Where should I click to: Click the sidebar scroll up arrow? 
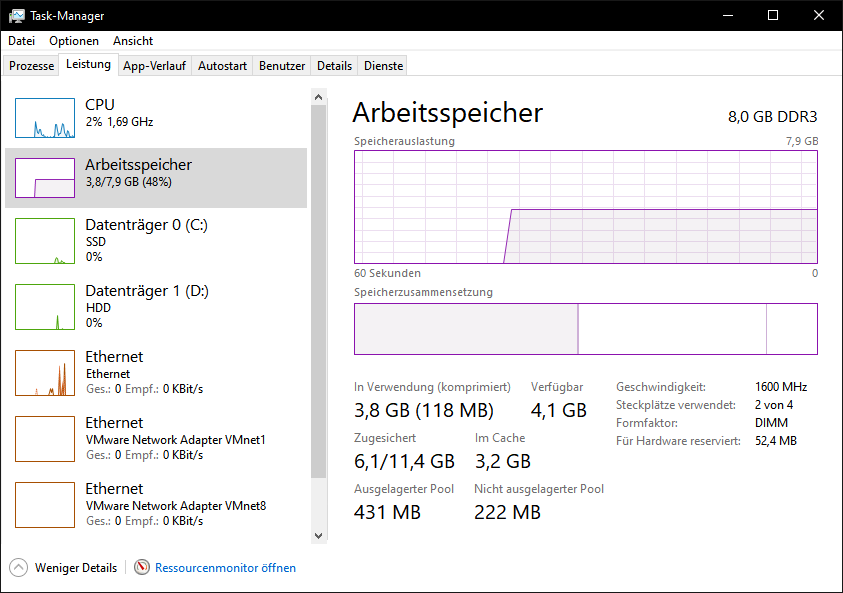(x=319, y=97)
